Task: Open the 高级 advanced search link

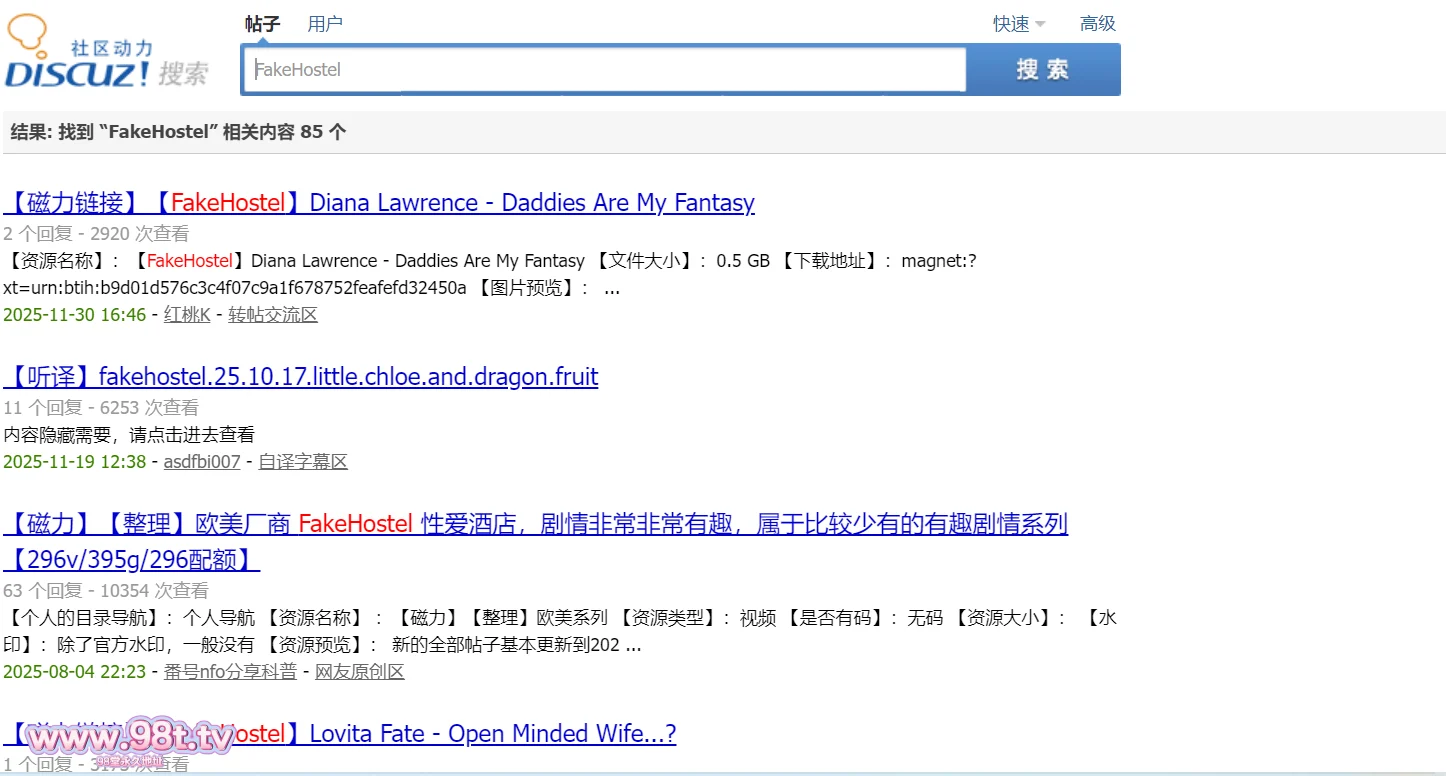Action: (1097, 24)
